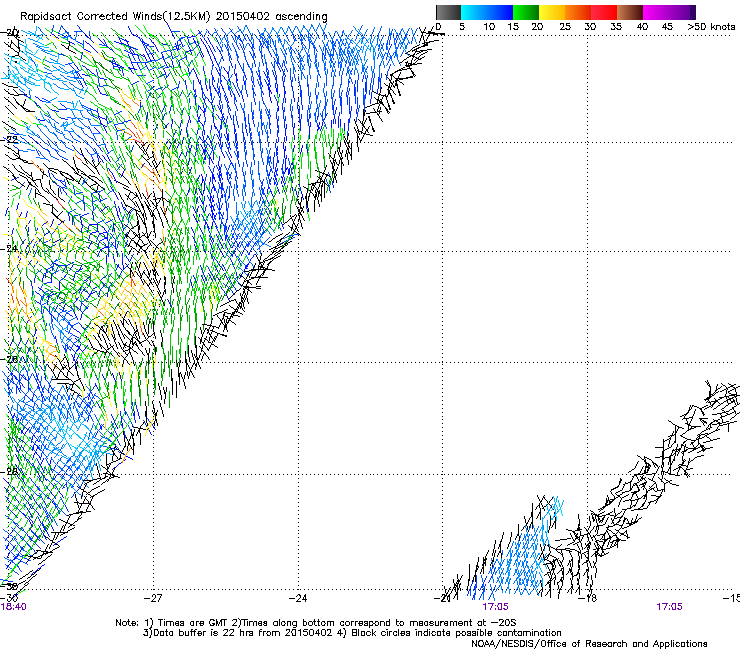Click the '-18' longitude axis label
Screen dimensions: 740x650
588,598
